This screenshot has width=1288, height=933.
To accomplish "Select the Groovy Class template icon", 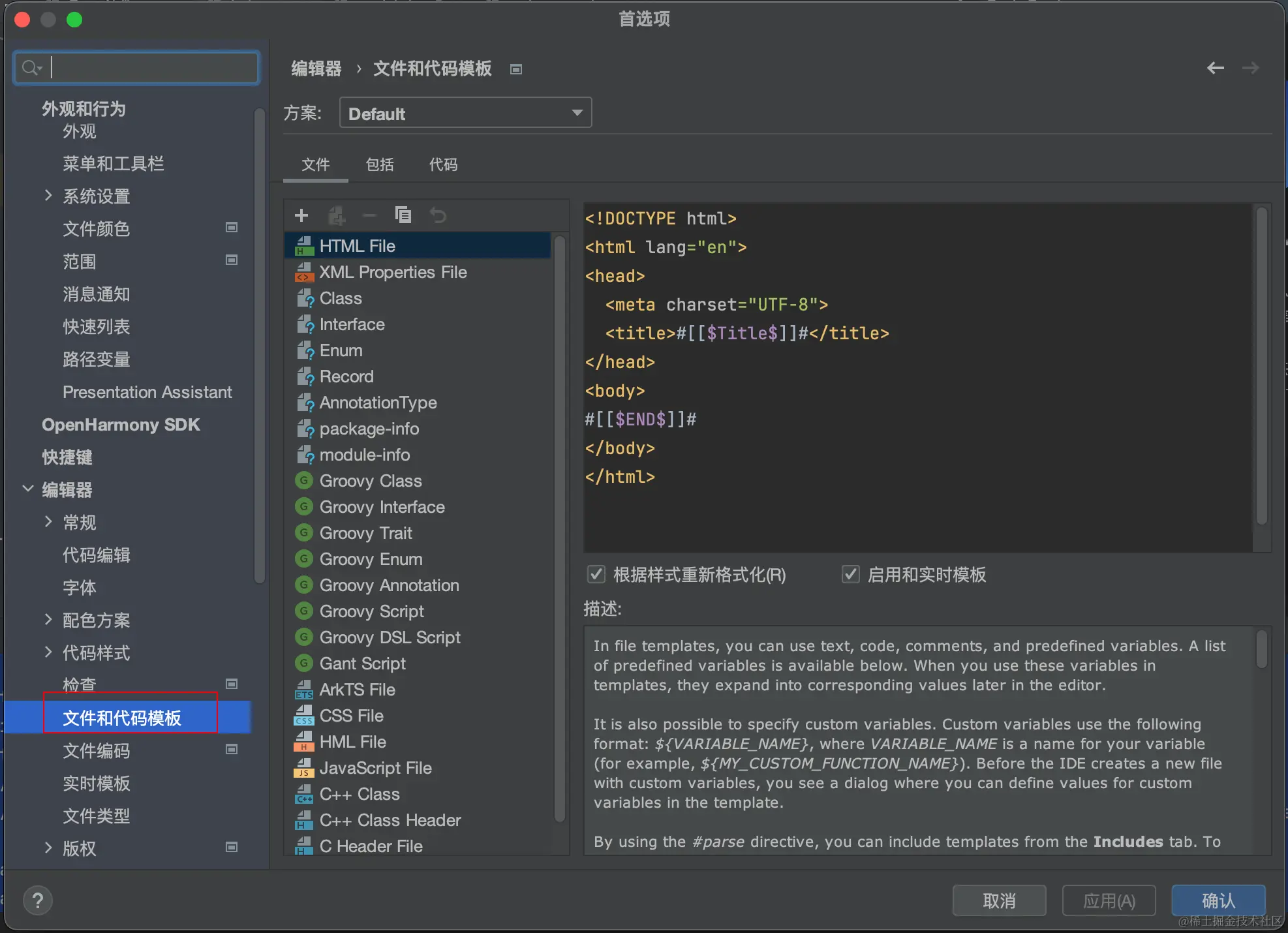I will pos(303,481).
